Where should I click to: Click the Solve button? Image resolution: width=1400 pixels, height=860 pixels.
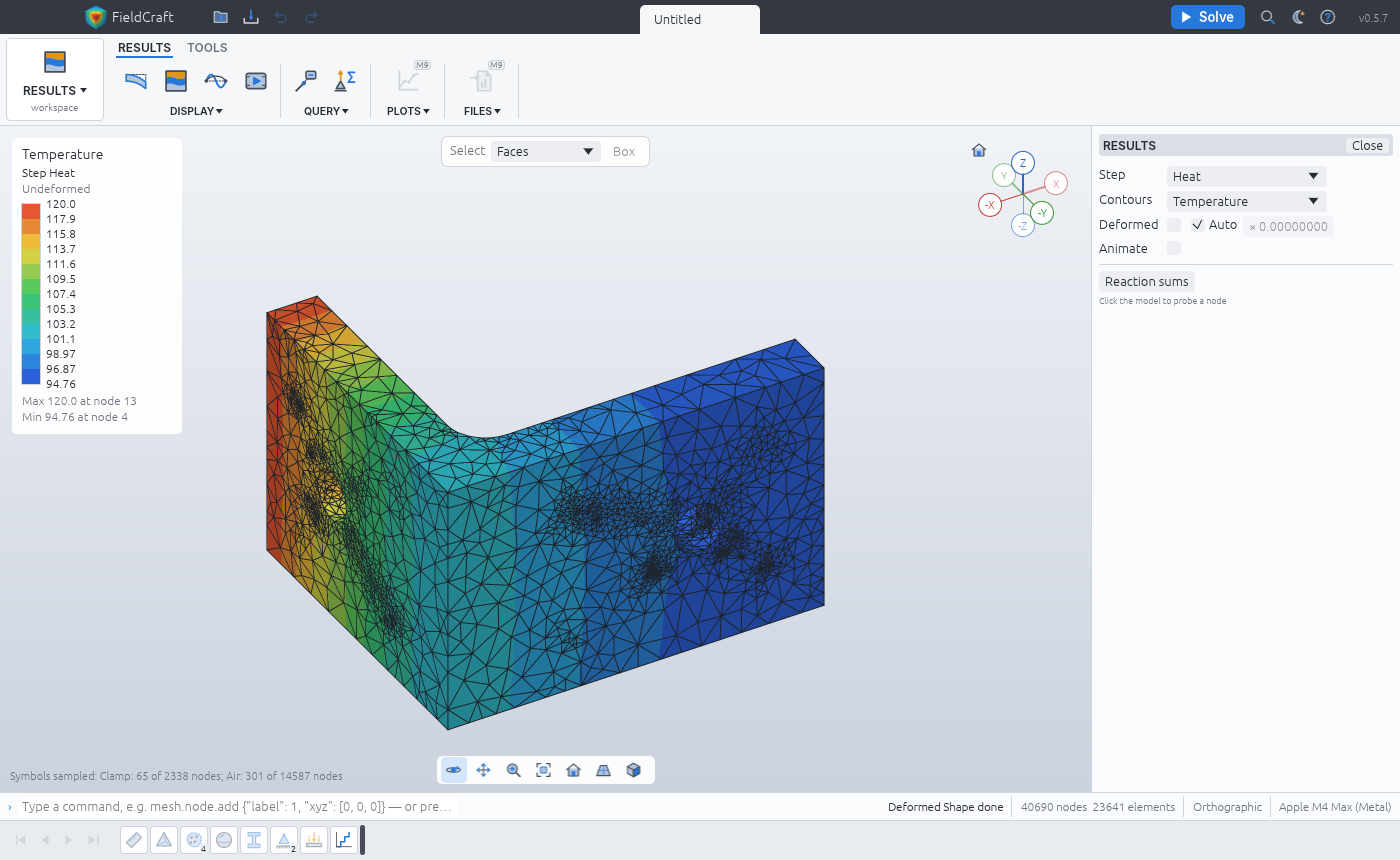[x=1208, y=17]
